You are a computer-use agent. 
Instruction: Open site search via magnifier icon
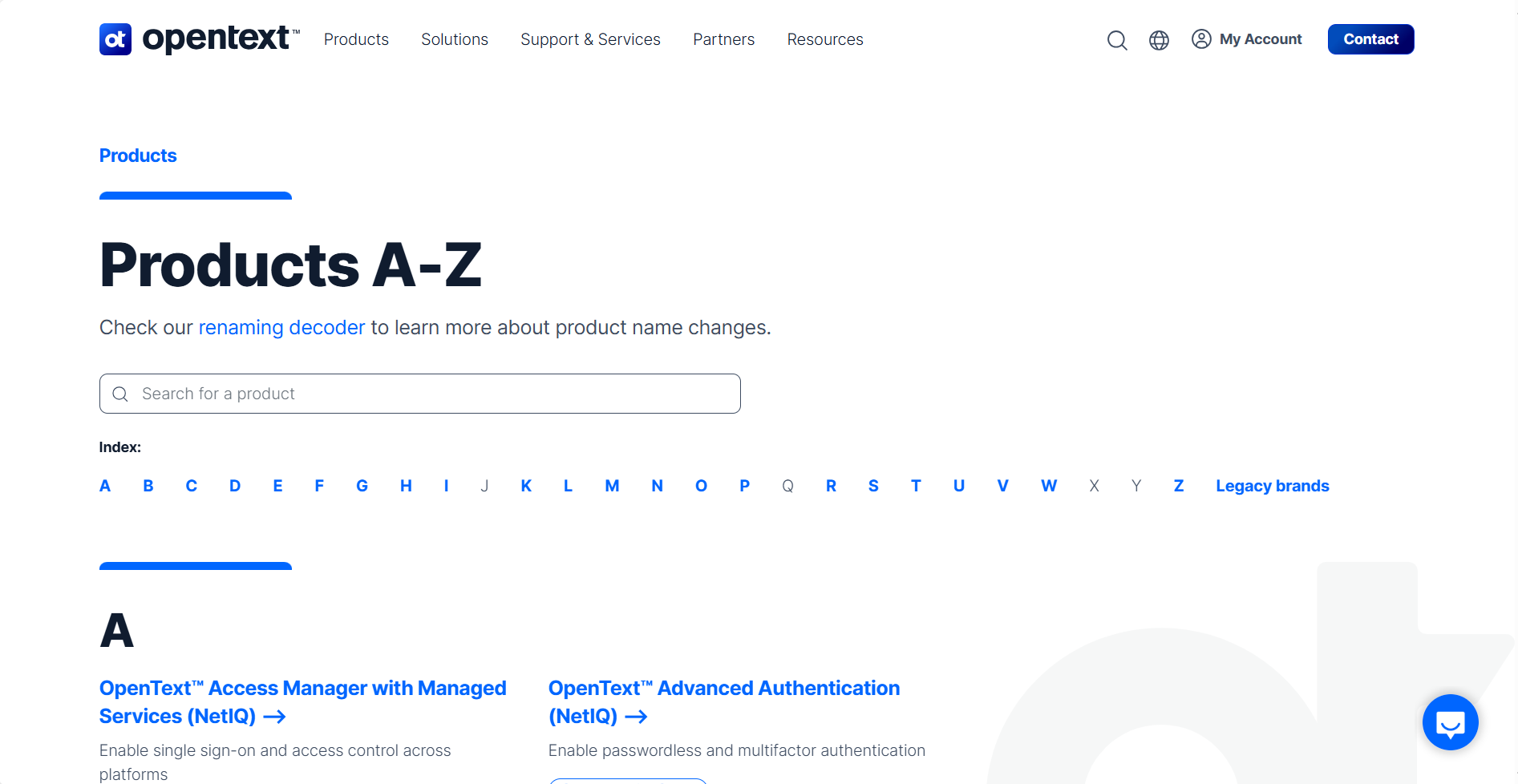click(x=1117, y=40)
